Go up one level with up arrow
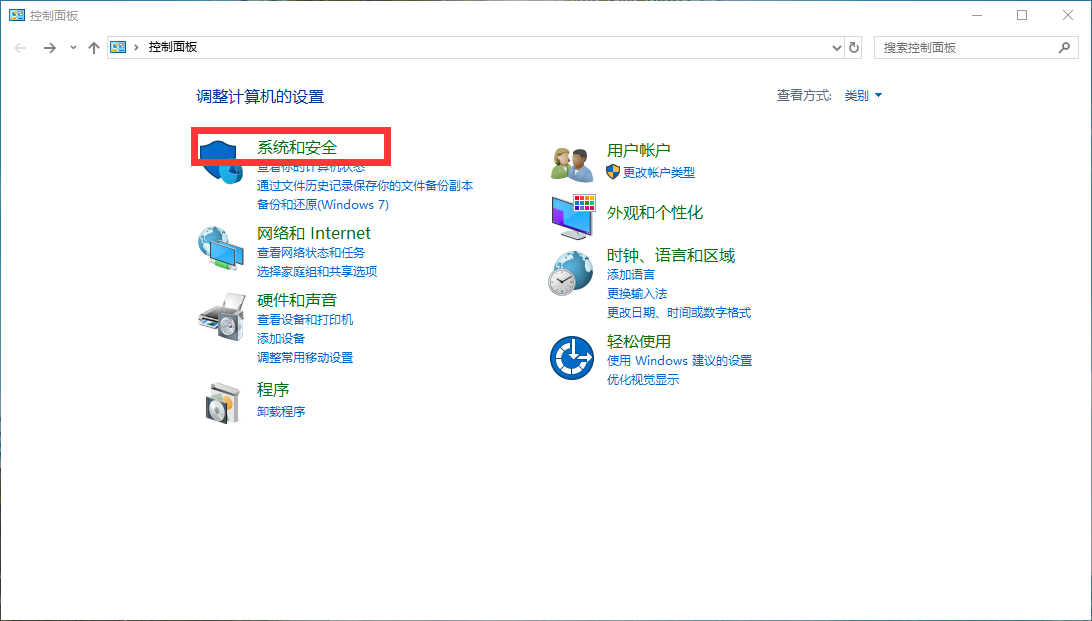Image resolution: width=1092 pixels, height=621 pixels. pos(94,48)
